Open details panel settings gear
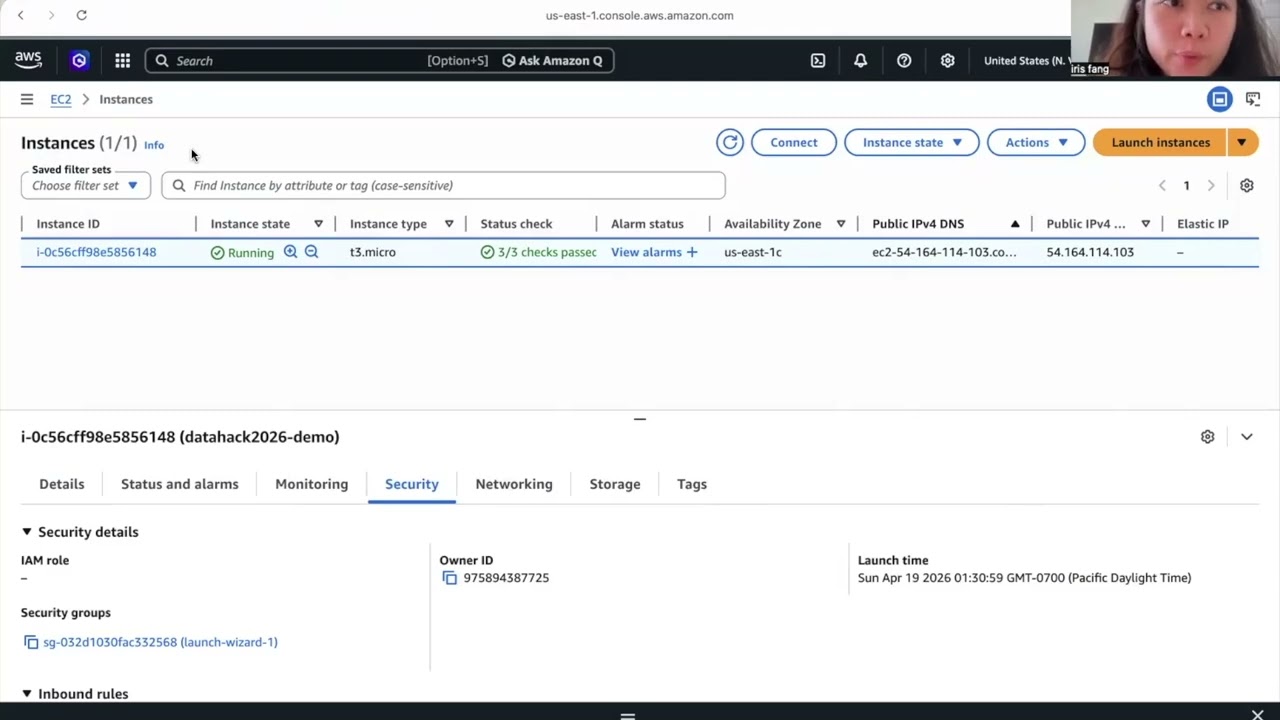The height and width of the screenshot is (720, 1280). coord(1207,437)
